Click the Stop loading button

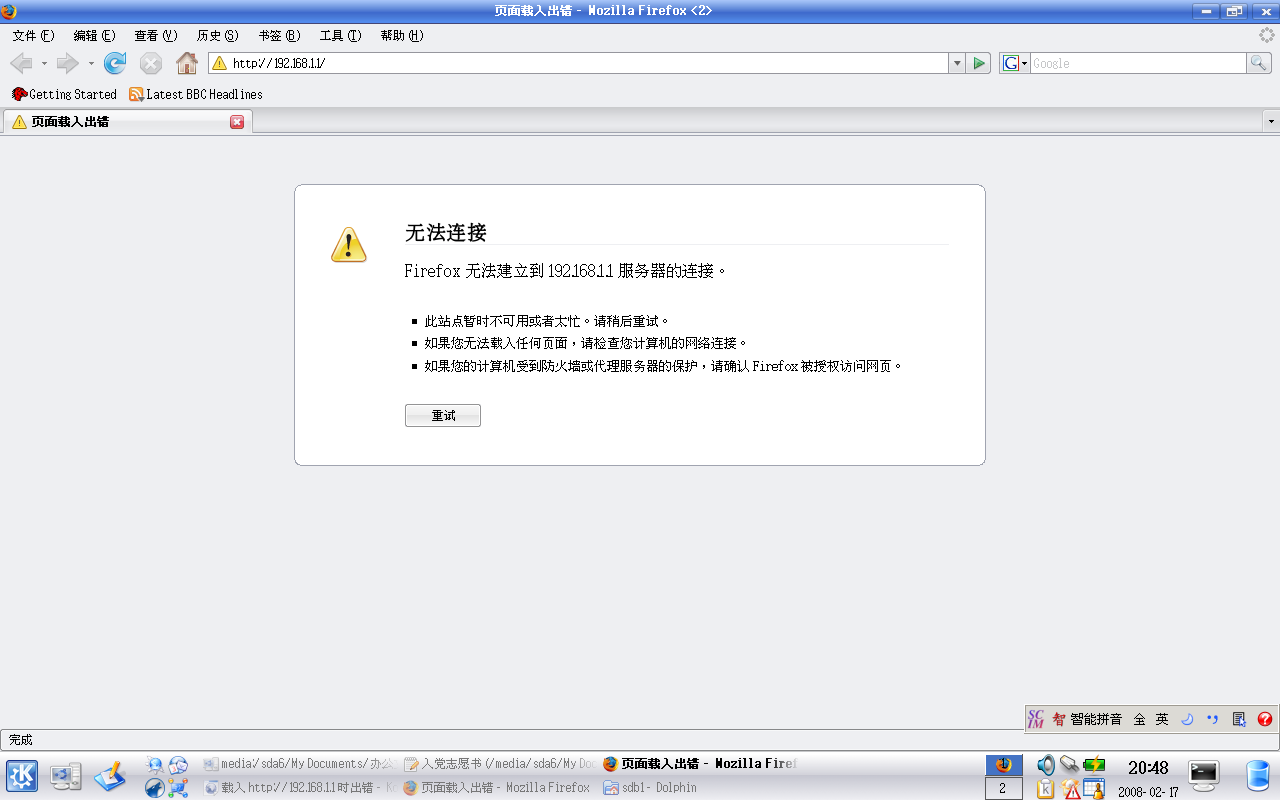point(151,63)
